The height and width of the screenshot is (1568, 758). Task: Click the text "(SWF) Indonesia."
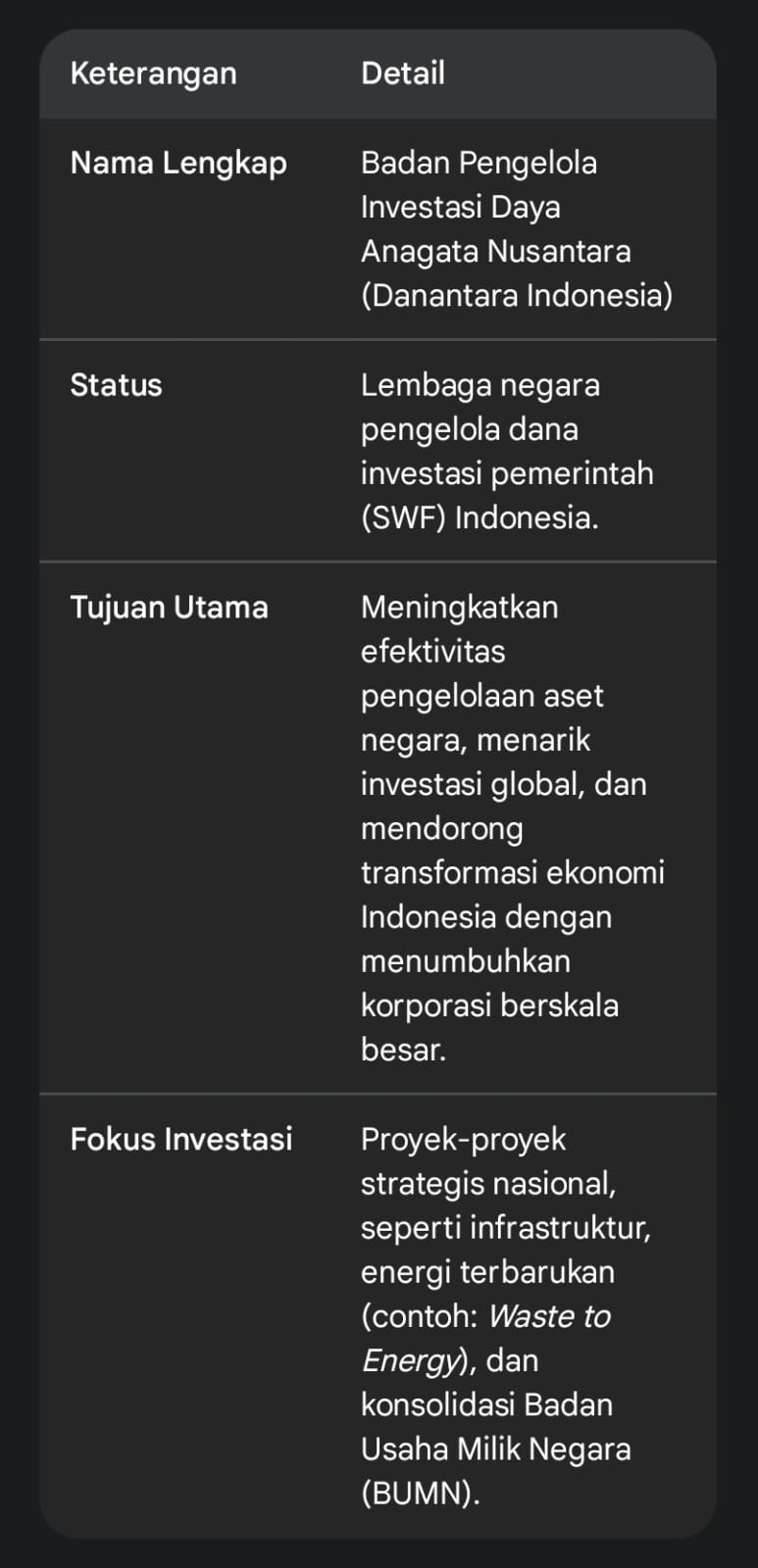click(480, 517)
